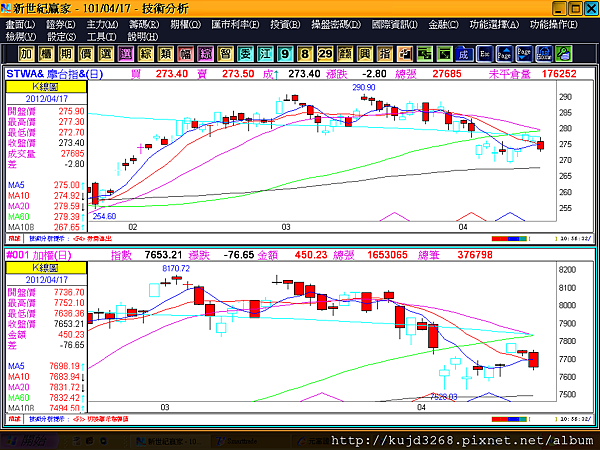Open the 畫面(L) menu
The image size is (600, 450).
point(20,25)
